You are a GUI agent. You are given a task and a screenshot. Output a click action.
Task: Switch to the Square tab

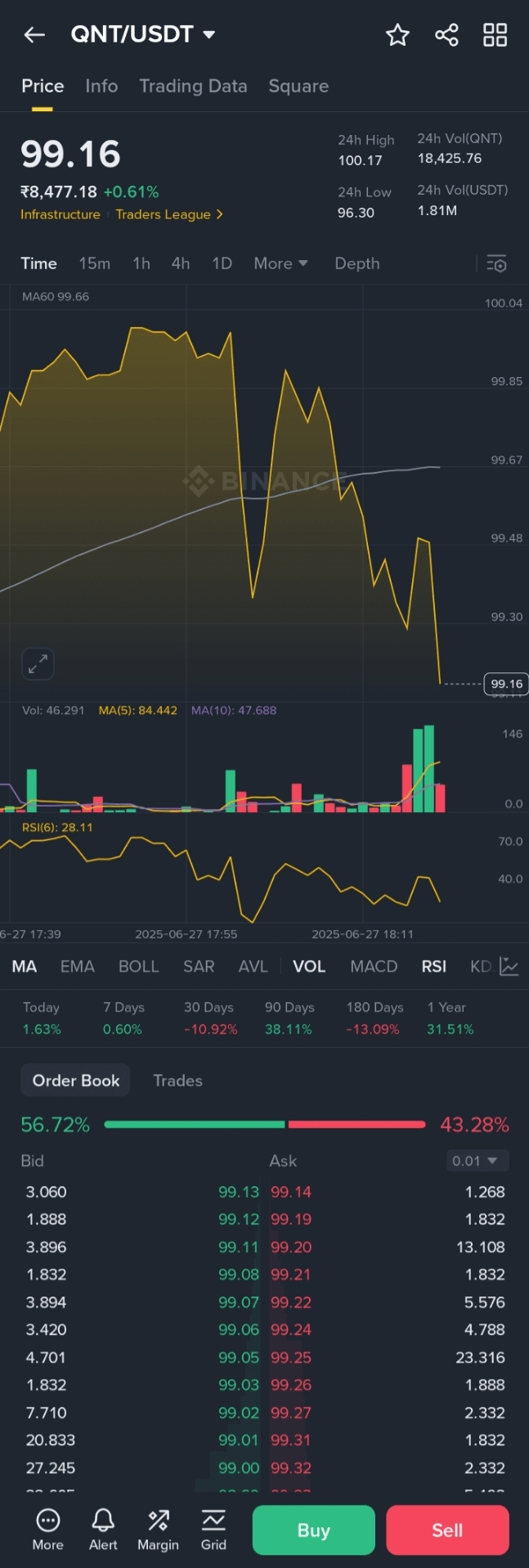point(298,86)
